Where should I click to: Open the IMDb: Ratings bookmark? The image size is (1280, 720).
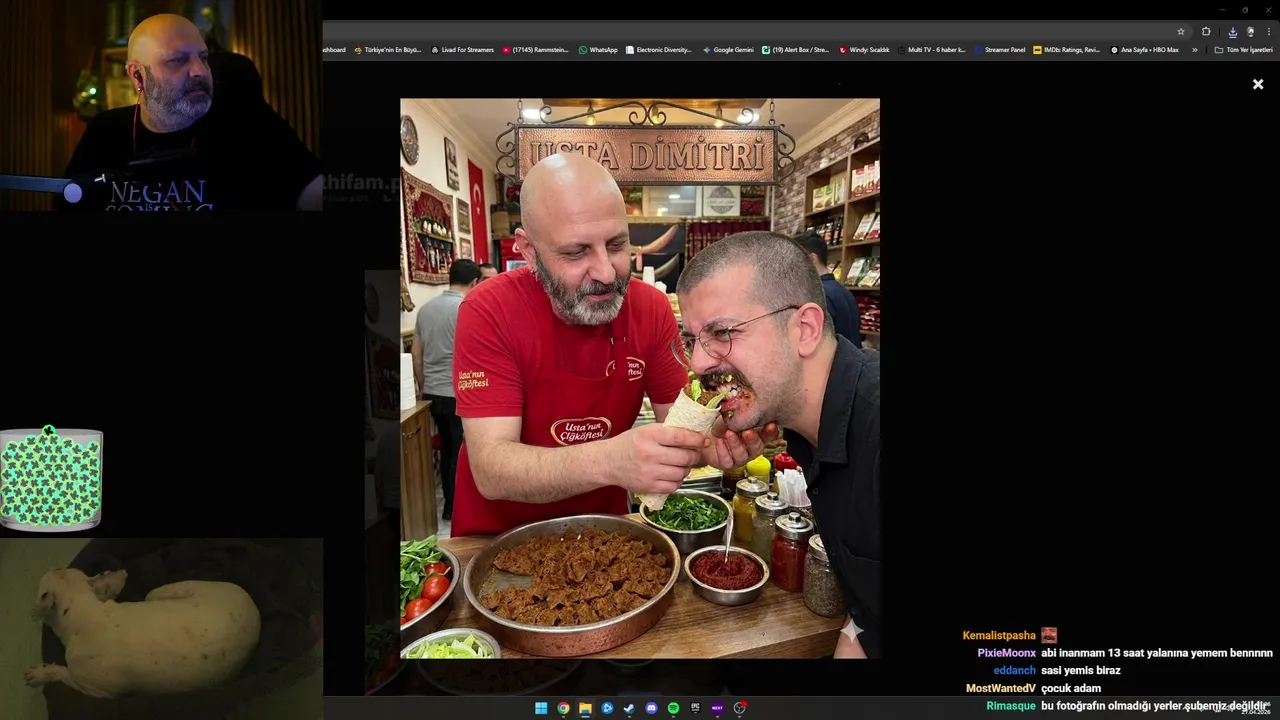(x=1067, y=49)
